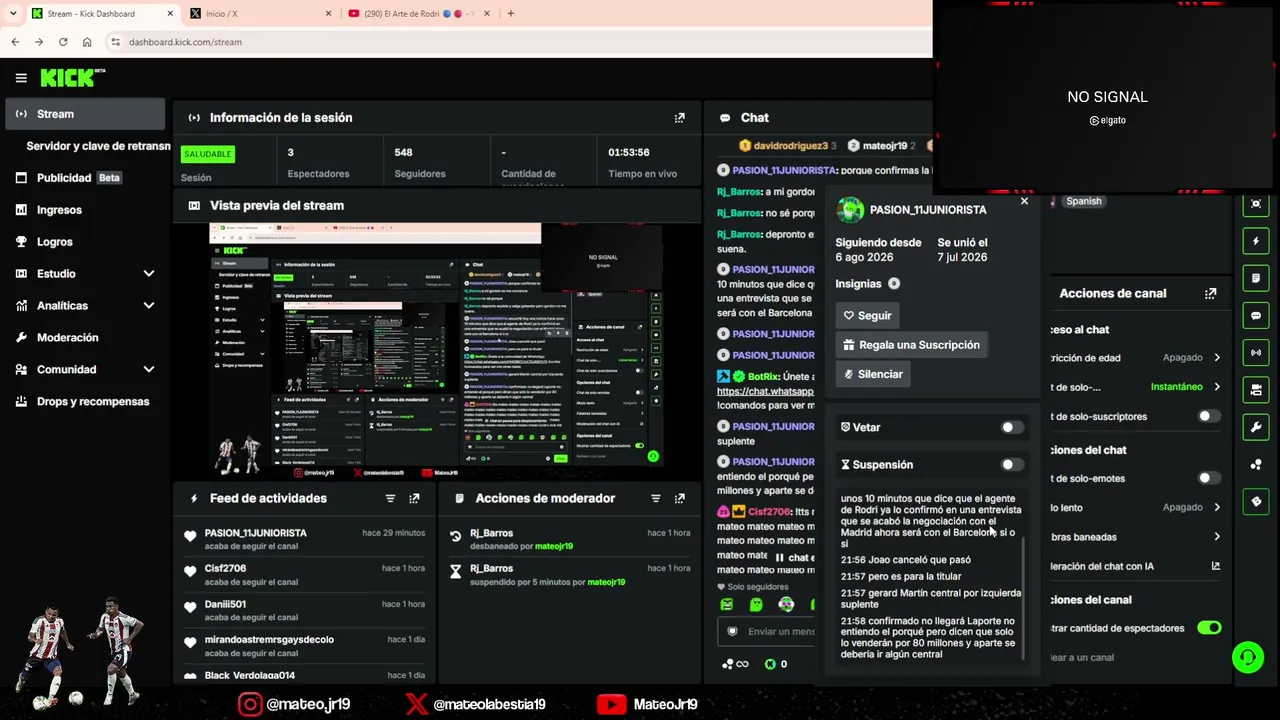
Task: Click the broadcast signal icon in right sidebar
Action: tap(1257, 352)
